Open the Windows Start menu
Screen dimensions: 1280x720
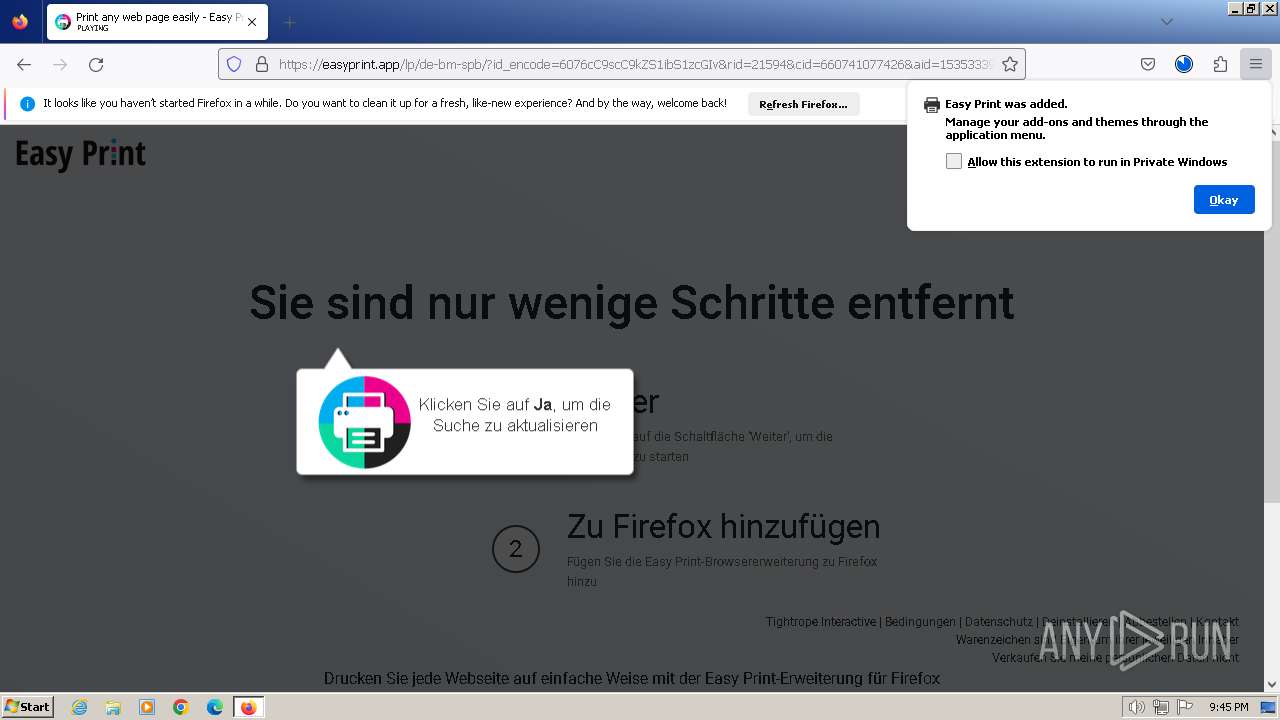(x=27, y=707)
